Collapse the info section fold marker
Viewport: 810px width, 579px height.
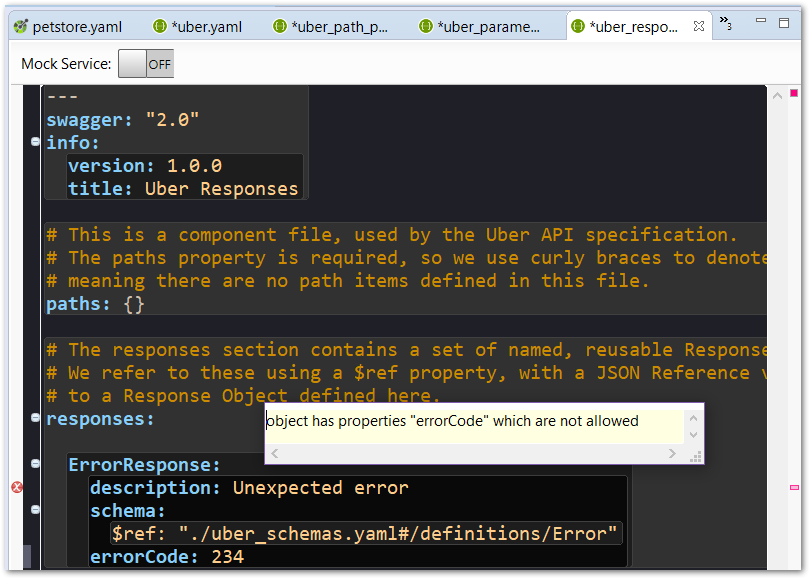click(x=33, y=143)
